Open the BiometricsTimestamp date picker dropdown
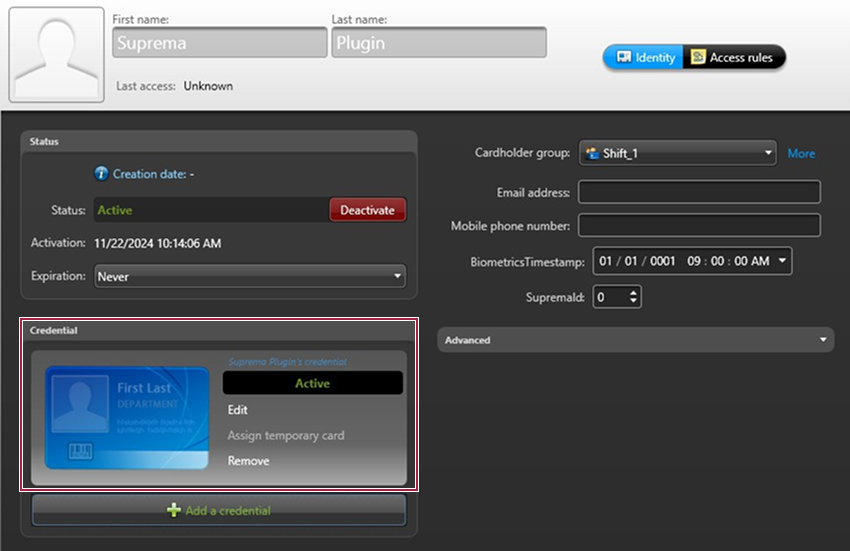The width and height of the screenshot is (850, 551). (x=782, y=261)
